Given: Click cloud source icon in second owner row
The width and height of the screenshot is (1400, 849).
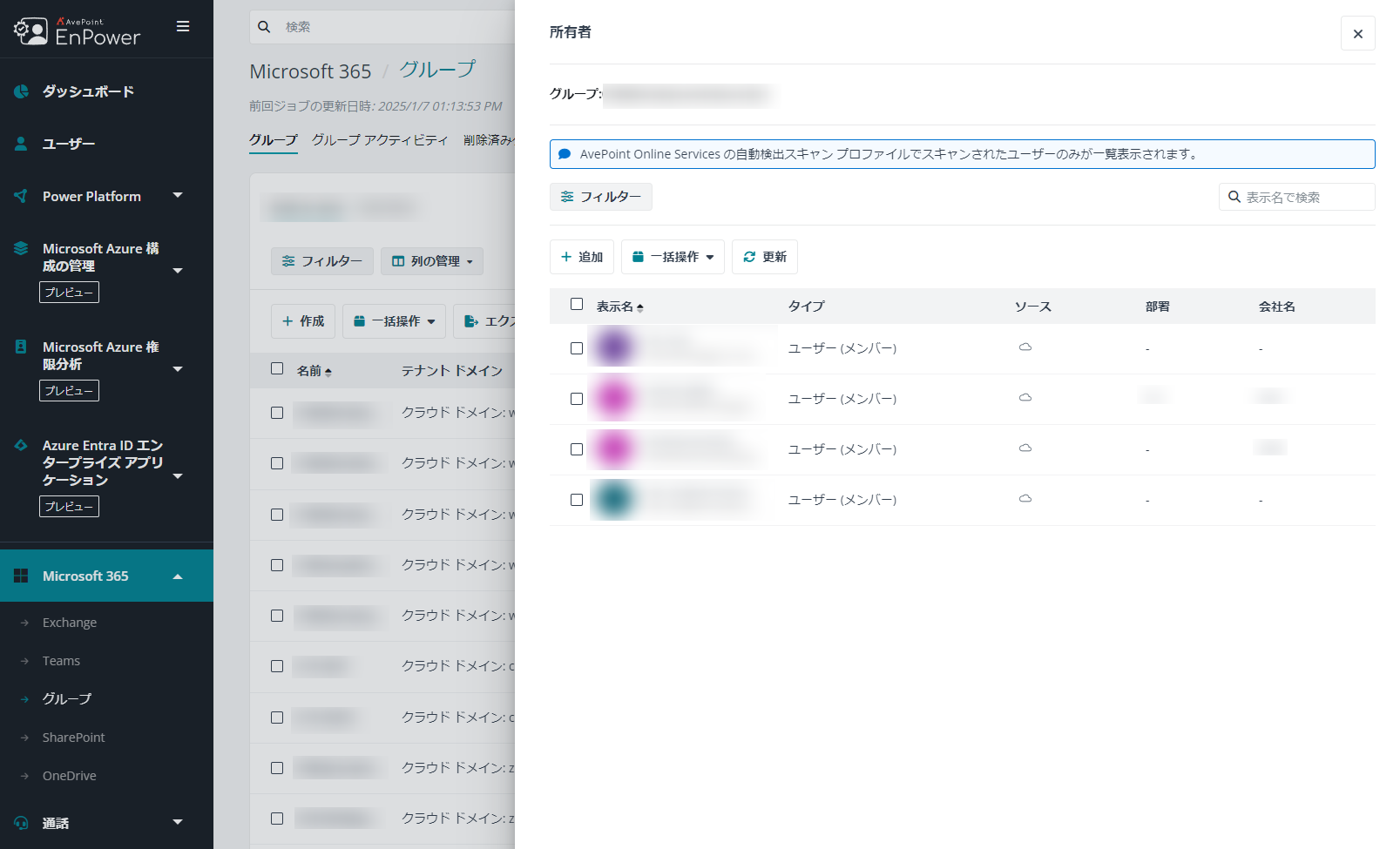Looking at the screenshot, I should pyautogui.click(x=1025, y=398).
